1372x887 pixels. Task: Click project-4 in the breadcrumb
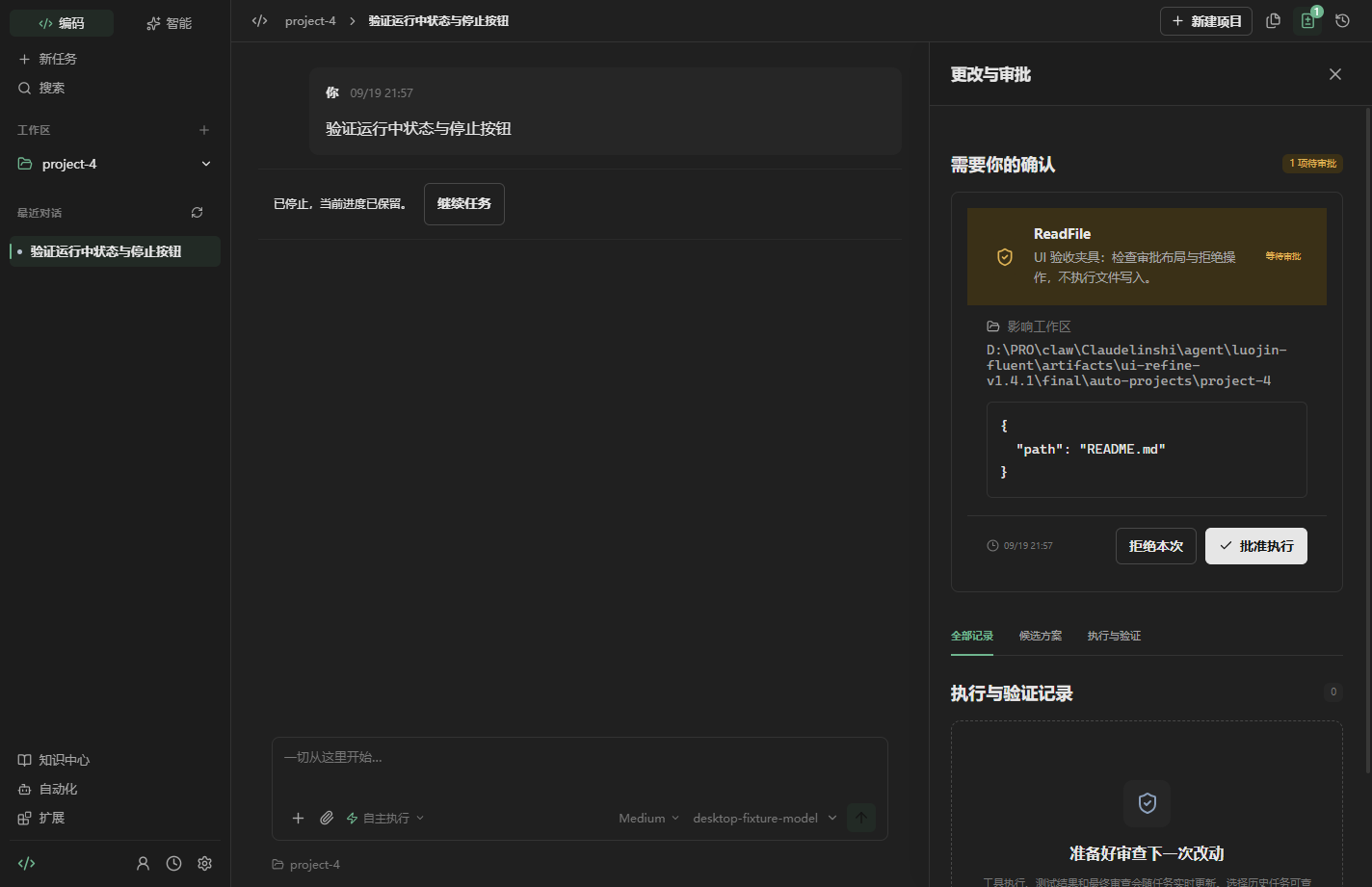(x=310, y=21)
